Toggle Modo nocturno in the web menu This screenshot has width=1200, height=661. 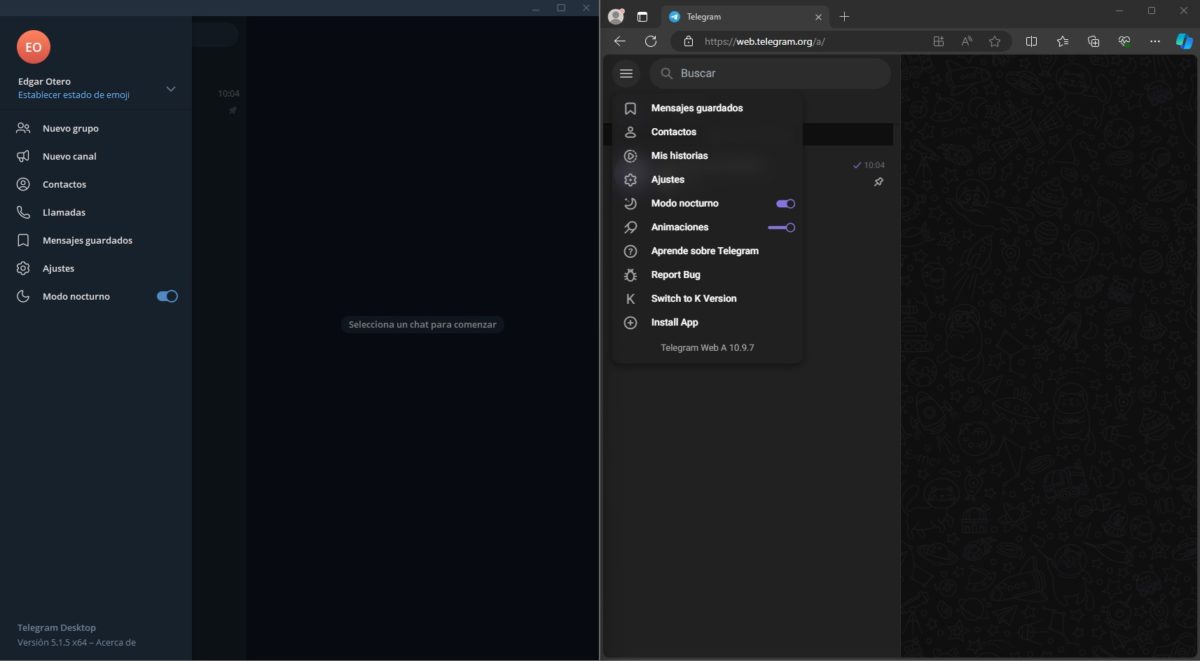point(784,203)
